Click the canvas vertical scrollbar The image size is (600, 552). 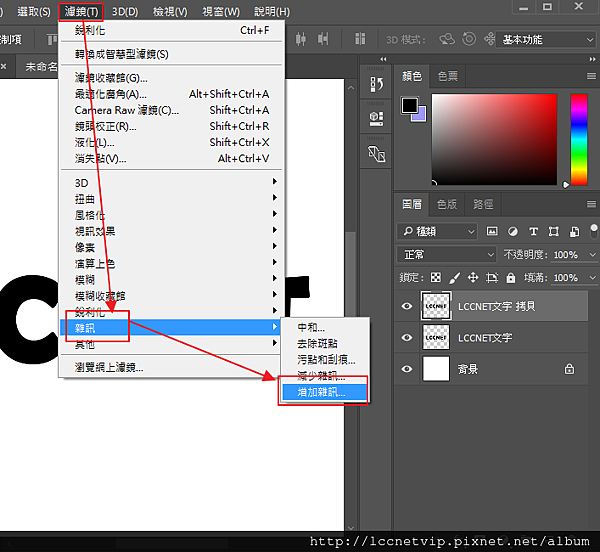click(x=351, y=306)
